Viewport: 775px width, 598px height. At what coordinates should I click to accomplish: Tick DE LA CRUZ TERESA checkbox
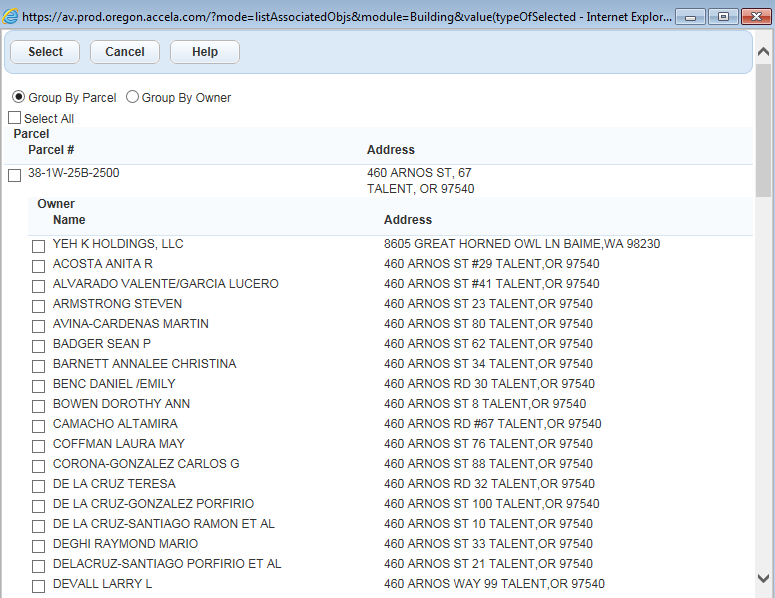(x=38, y=486)
